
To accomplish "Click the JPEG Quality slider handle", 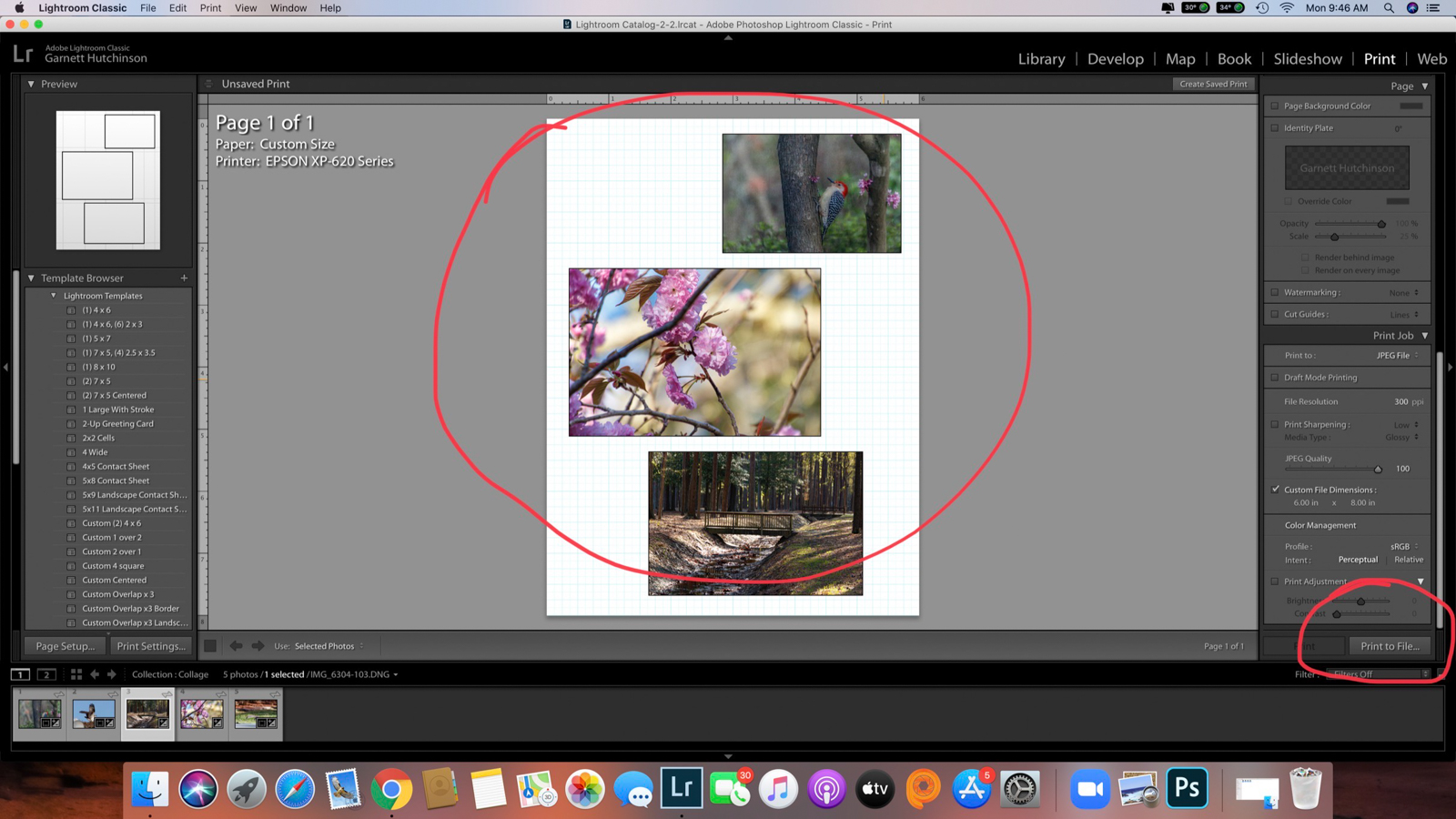I will tap(1378, 469).
